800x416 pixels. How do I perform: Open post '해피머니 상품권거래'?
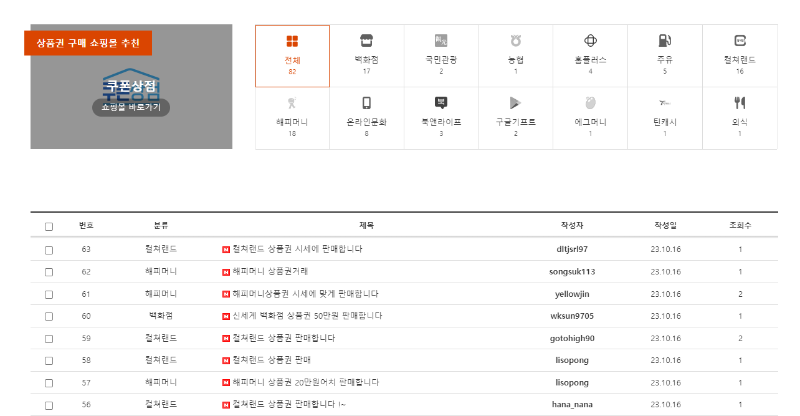coord(270,271)
